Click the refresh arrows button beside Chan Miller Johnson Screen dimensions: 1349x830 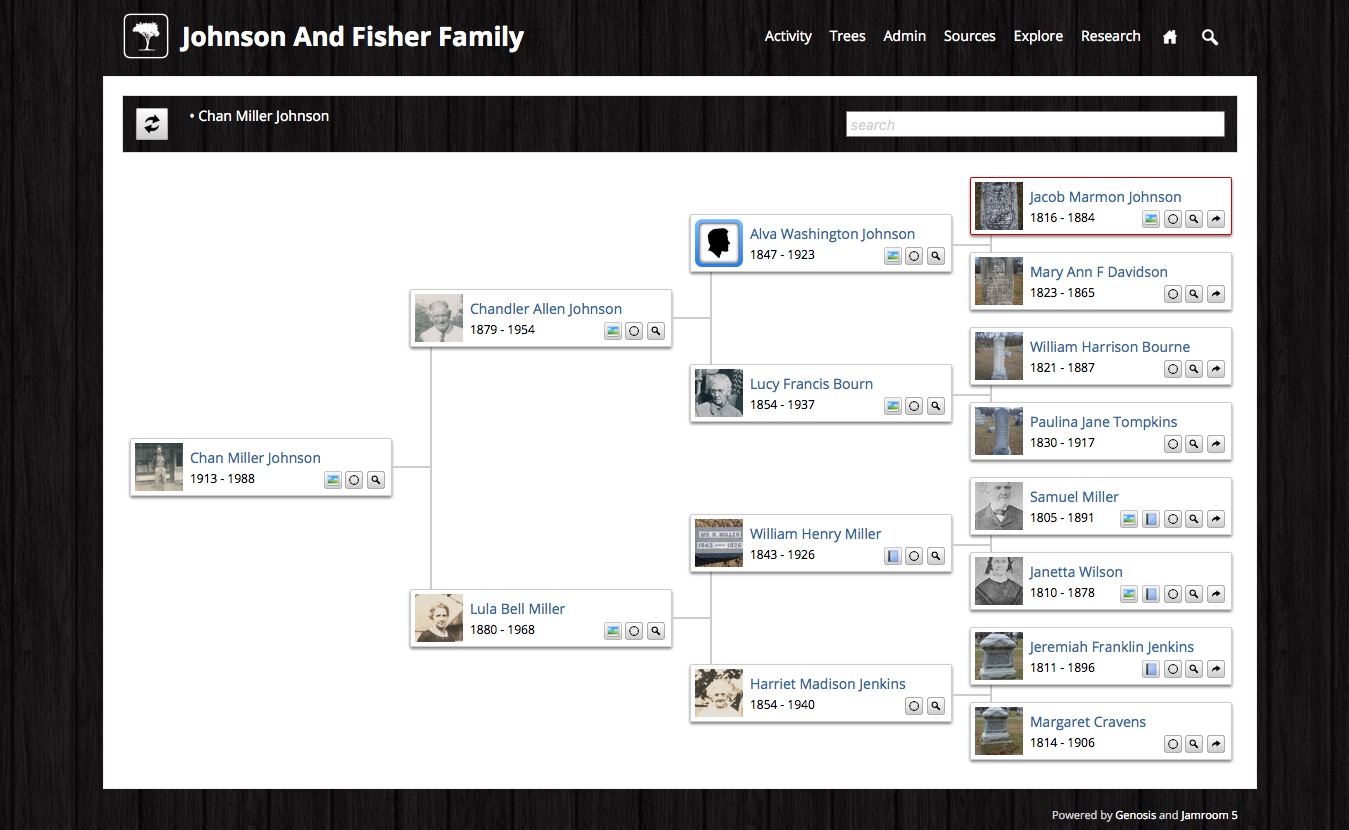coord(152,124)
